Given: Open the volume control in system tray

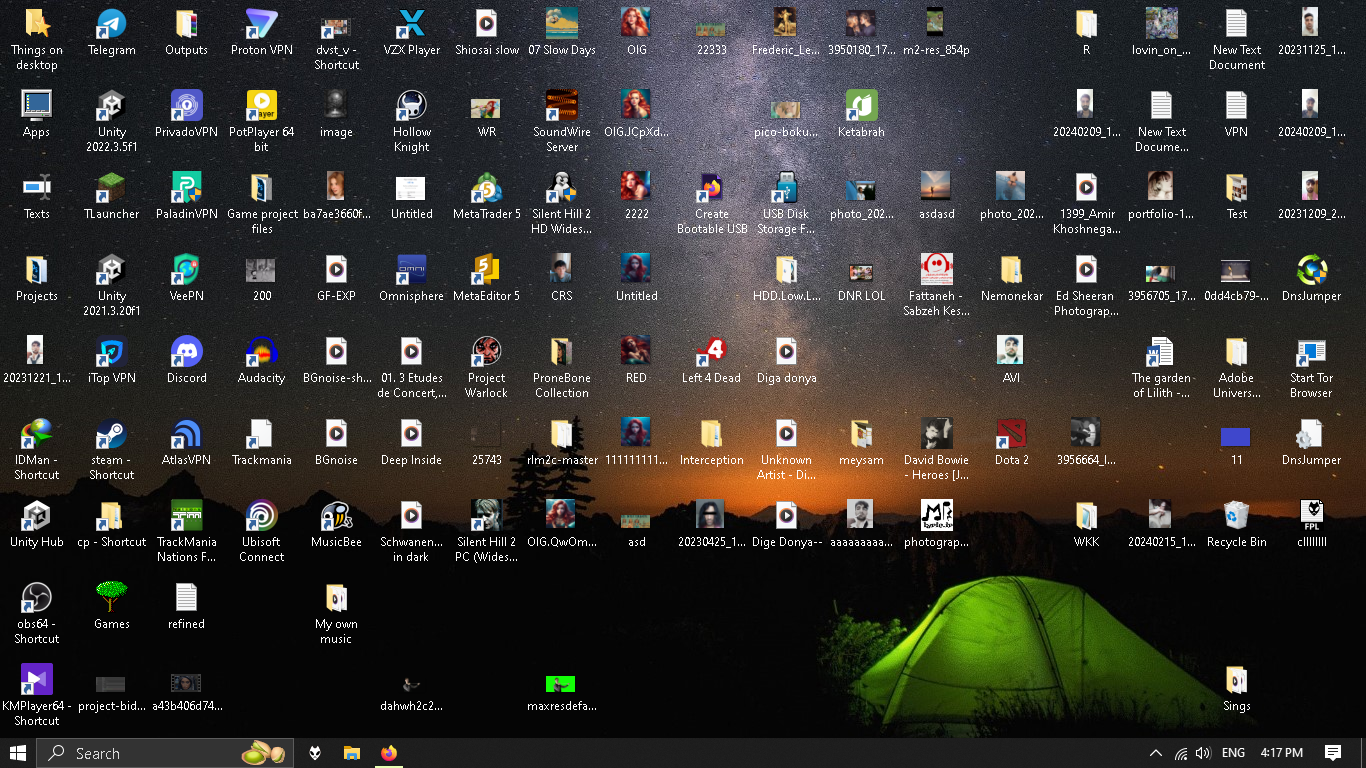Looking at the screenshot, I should (1203, 753).
